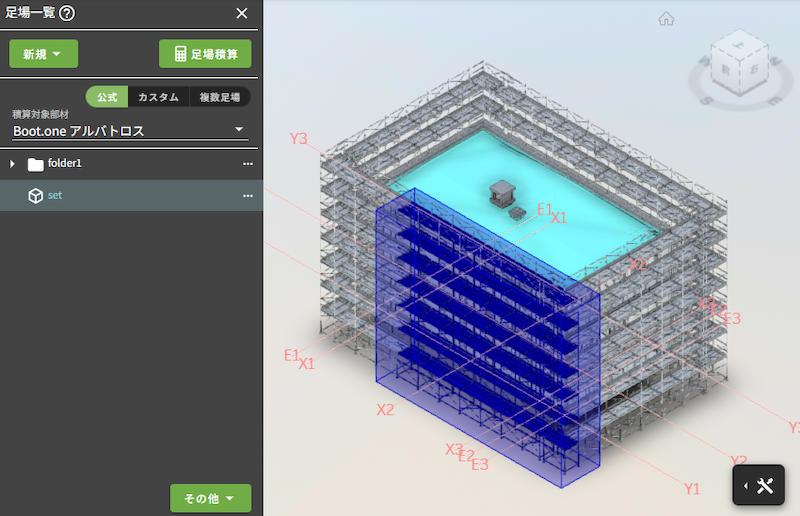Open the その他 dropdown button
The image size is (800, 516).
pos(210,498)
